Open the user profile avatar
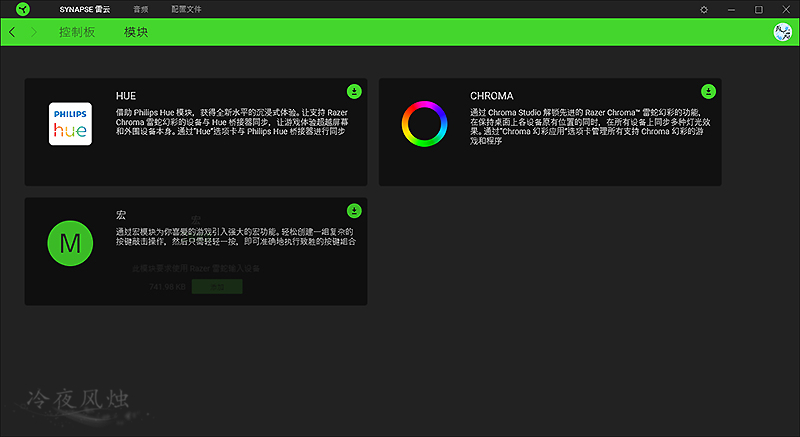800x437 pixels. [x=783, y=32]
